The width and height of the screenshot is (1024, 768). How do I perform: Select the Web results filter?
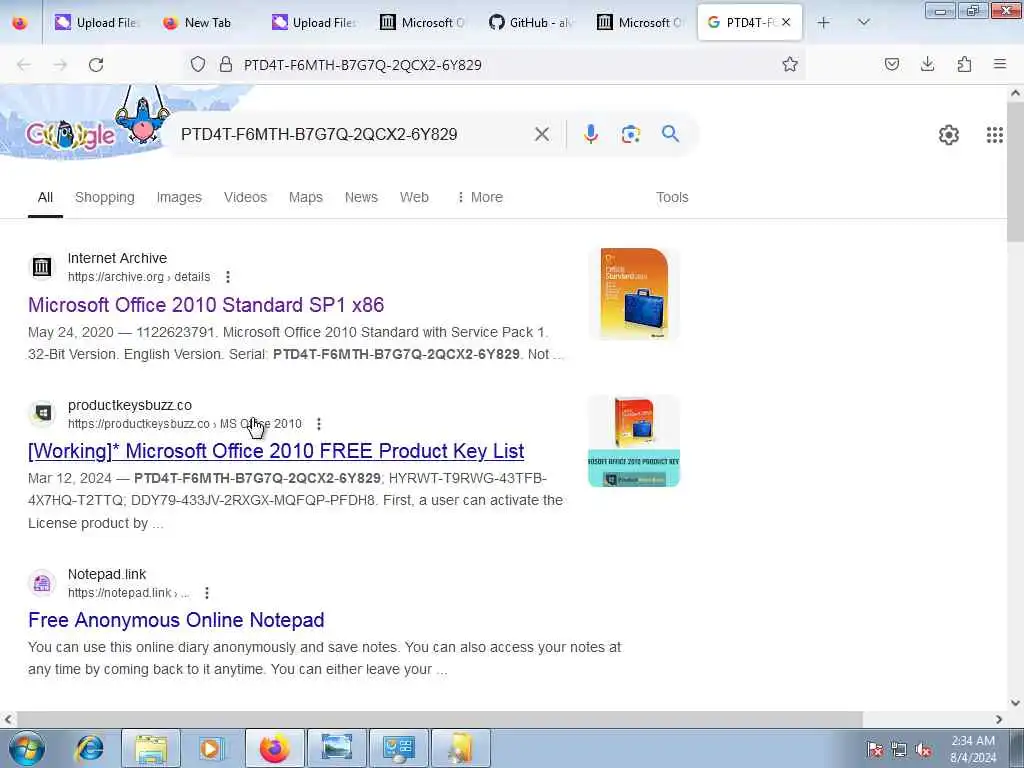(x=414, y=197)
